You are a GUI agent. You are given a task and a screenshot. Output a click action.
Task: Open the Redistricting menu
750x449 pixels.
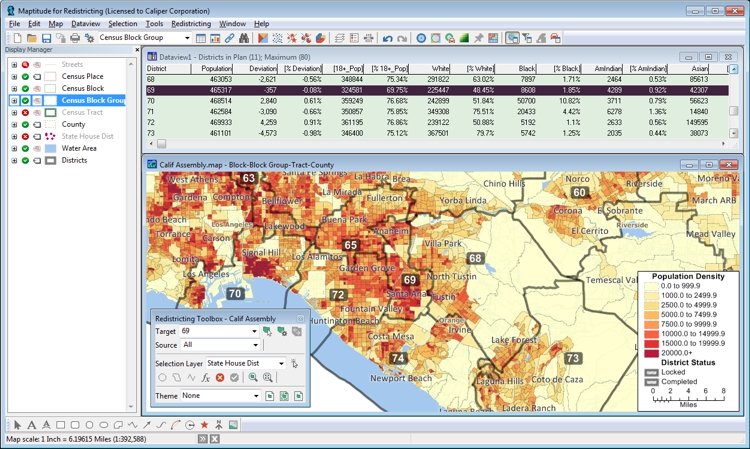[x=190, y=22]
